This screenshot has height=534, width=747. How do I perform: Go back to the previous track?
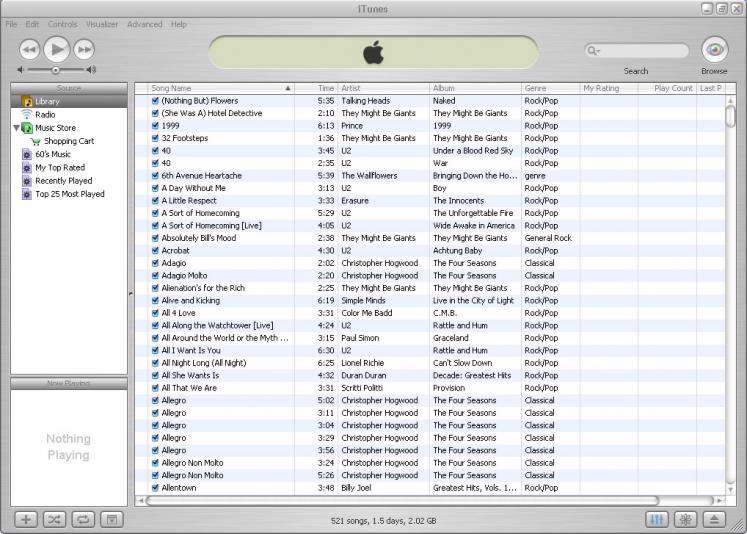[x=30, y=49]
